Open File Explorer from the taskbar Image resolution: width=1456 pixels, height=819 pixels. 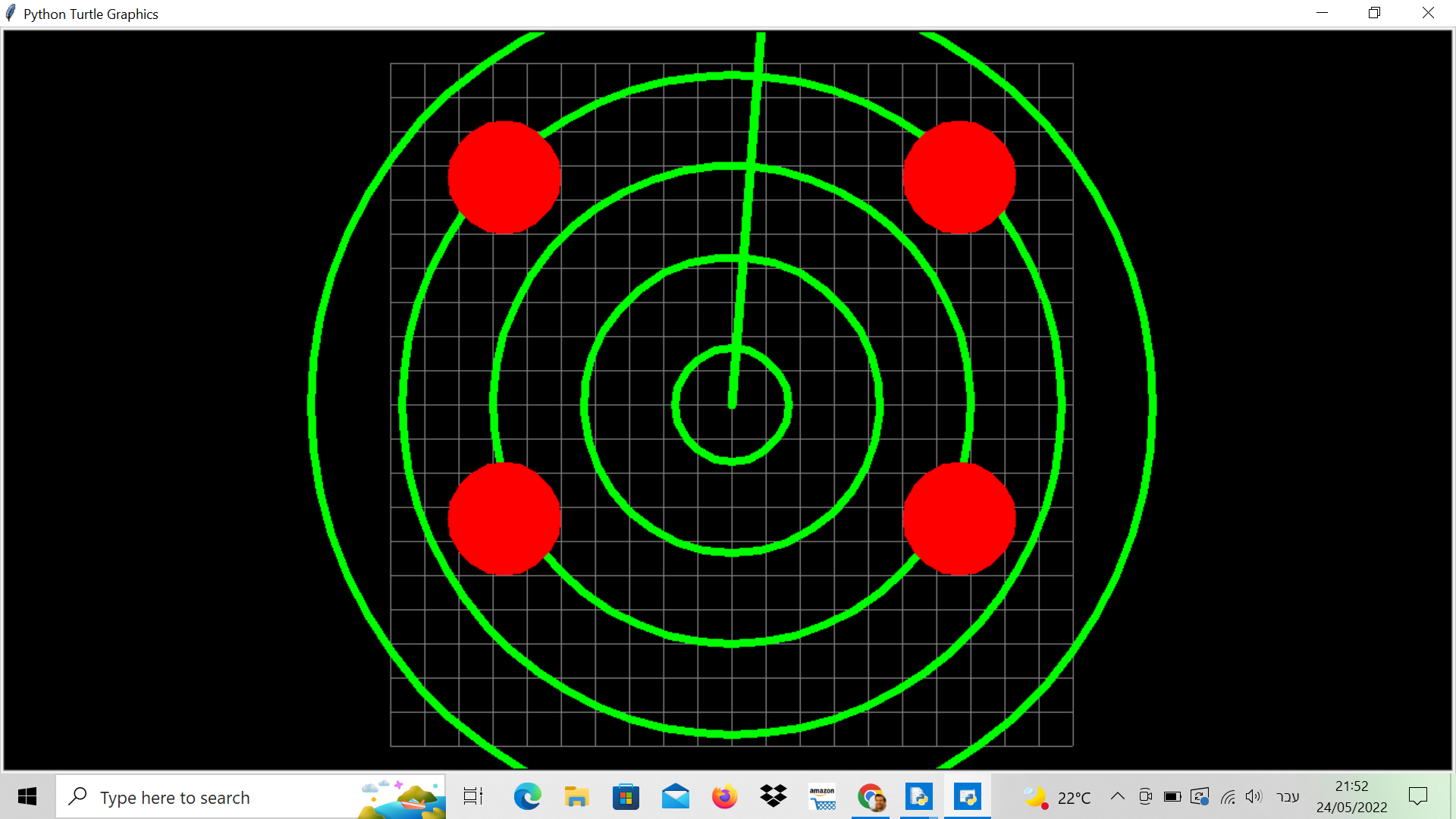coord(576,797)
